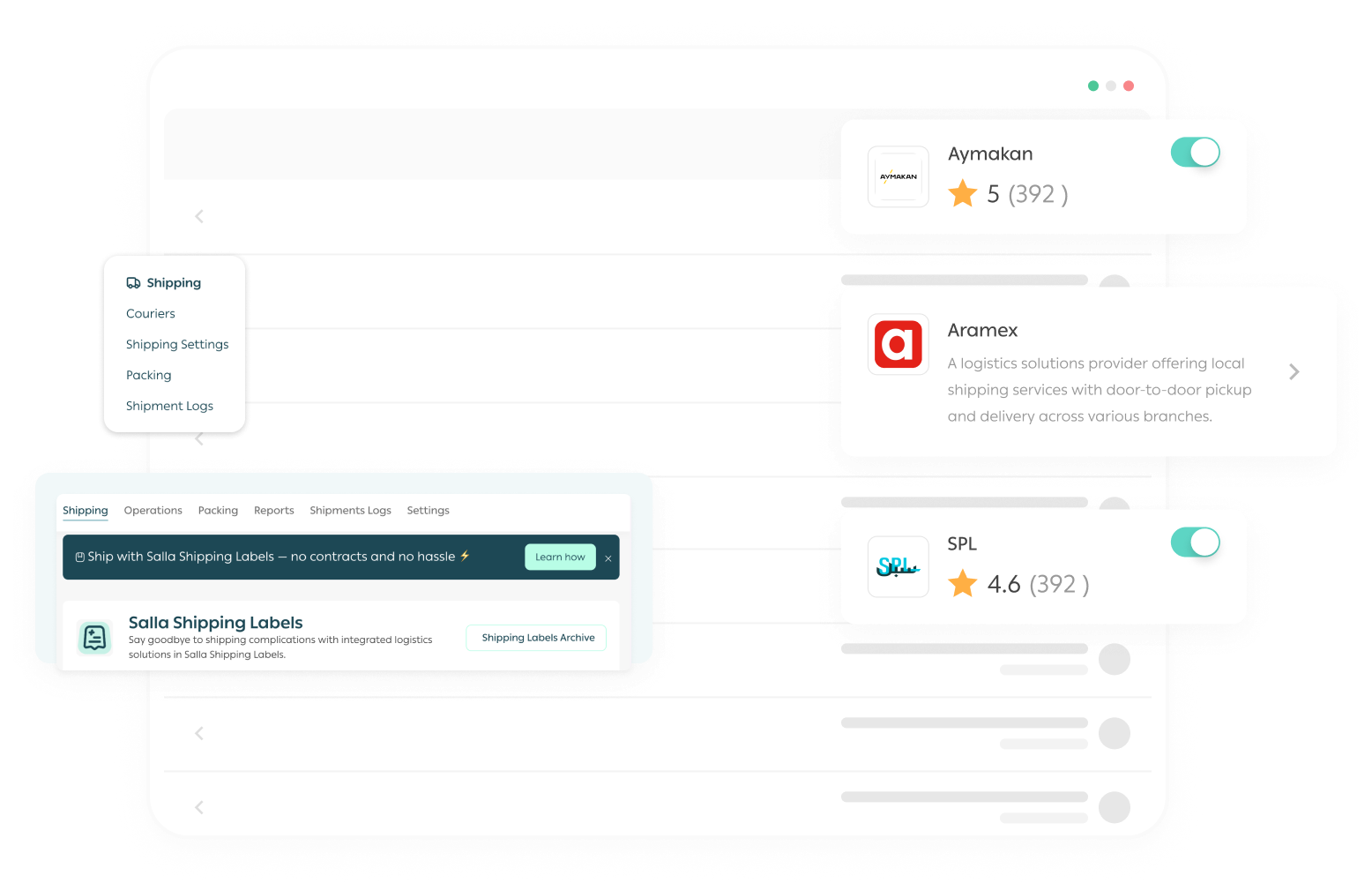Click the star rating icon for SPL
Viewport: 1372px width, 883px height.
tap(963, 583)
